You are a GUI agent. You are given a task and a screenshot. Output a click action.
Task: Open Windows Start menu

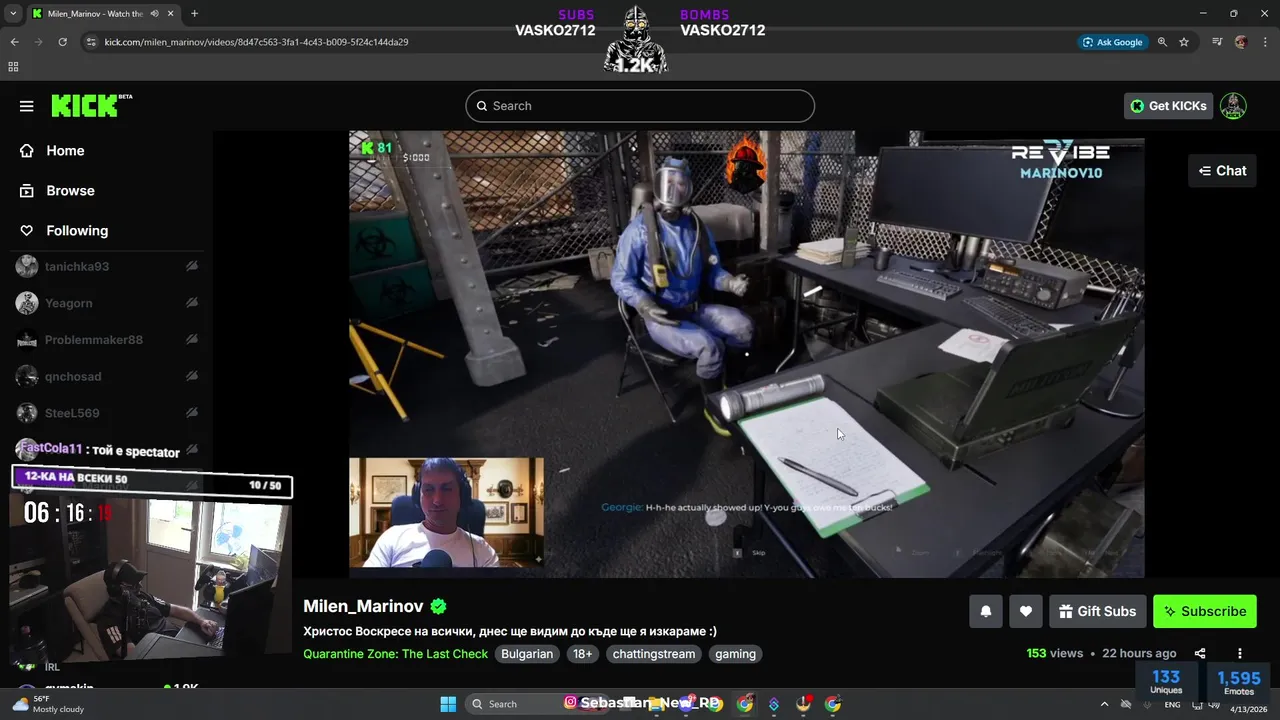tap(448, 704)
